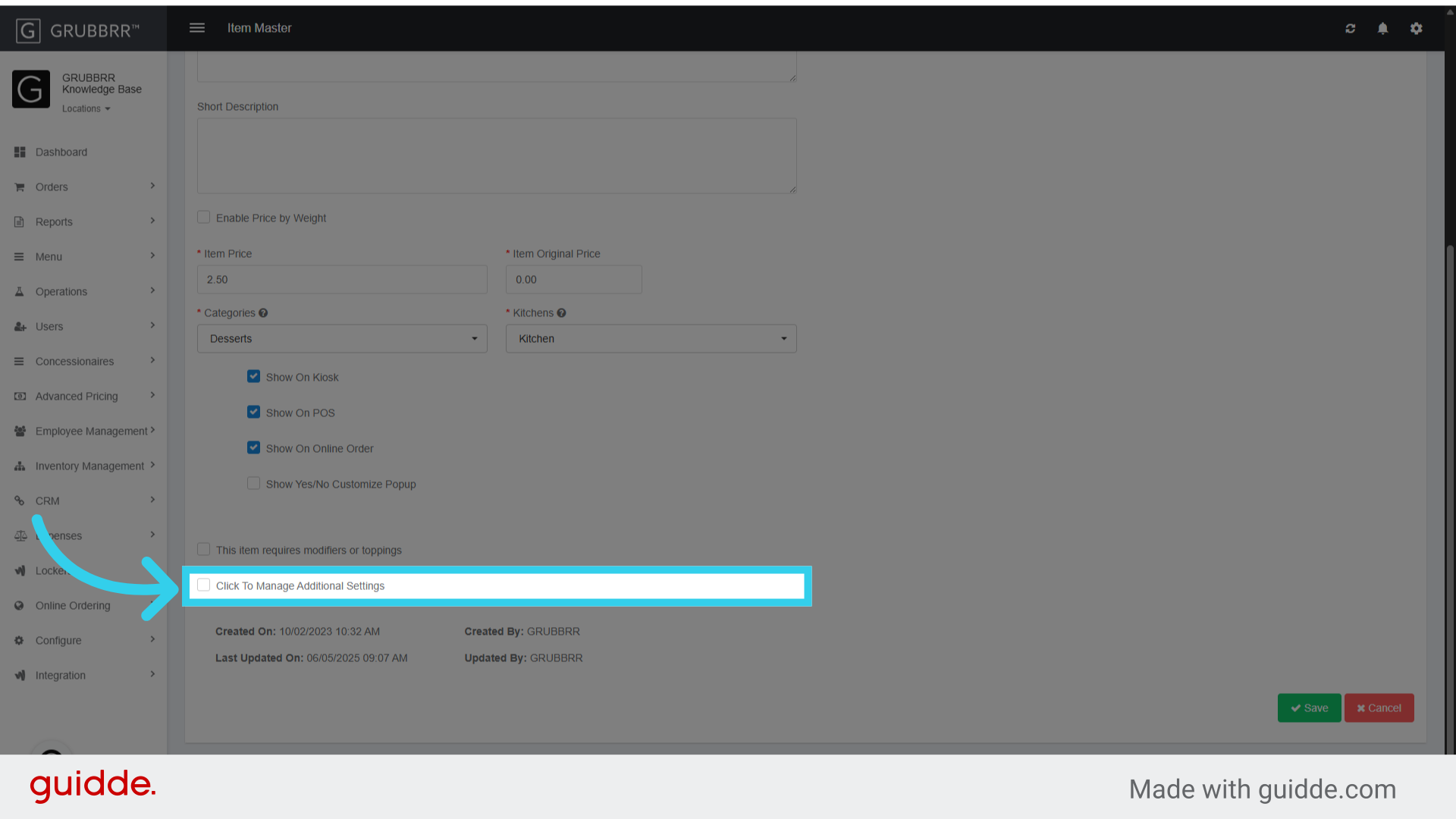The width and height of the screenshot is (1456, 819).
Task: Click the refresh sync icon in header
Action: pos(1351,28)
